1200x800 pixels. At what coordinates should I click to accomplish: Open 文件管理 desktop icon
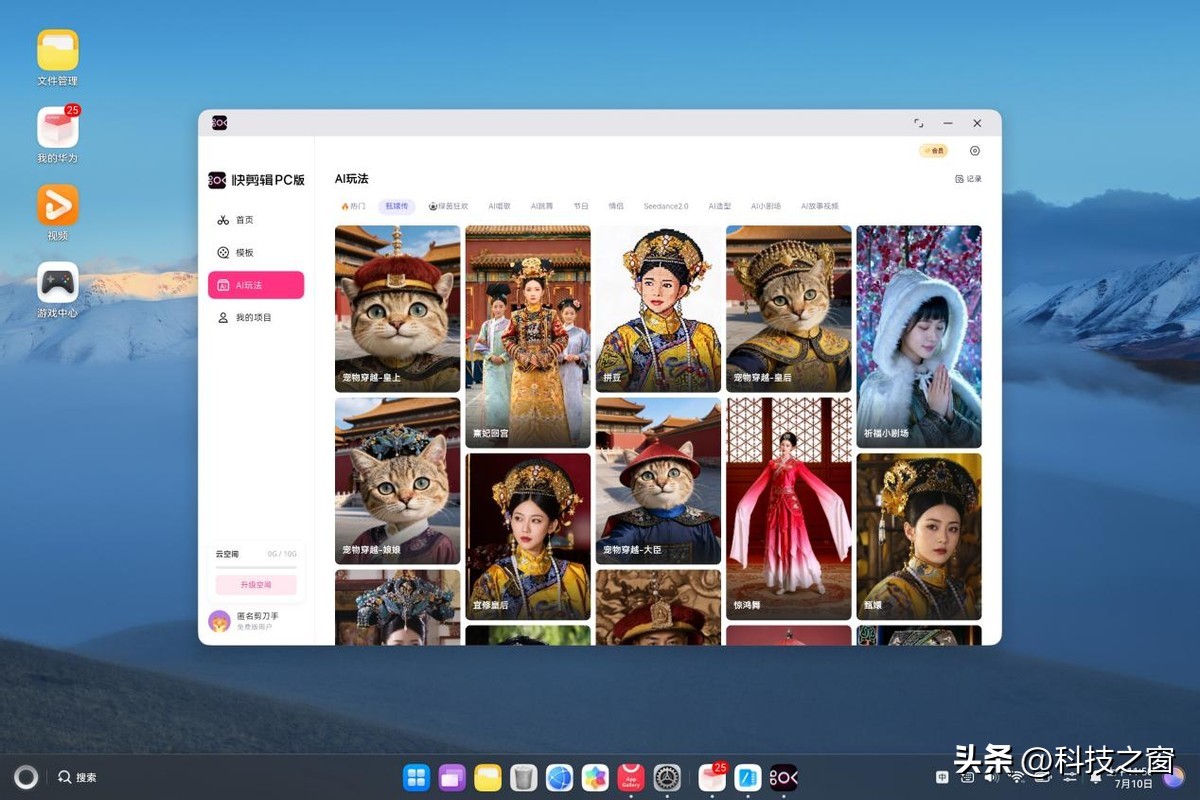pos(58,50)
